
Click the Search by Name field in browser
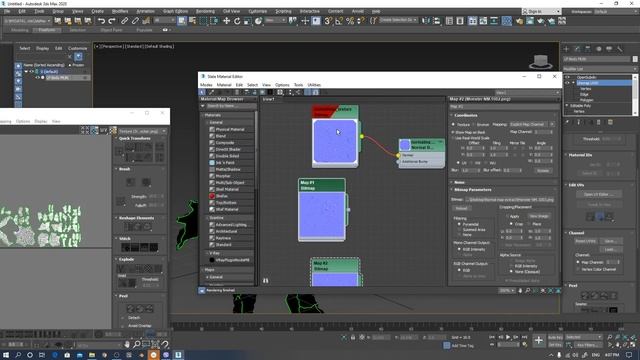click(x=231, y=106)
